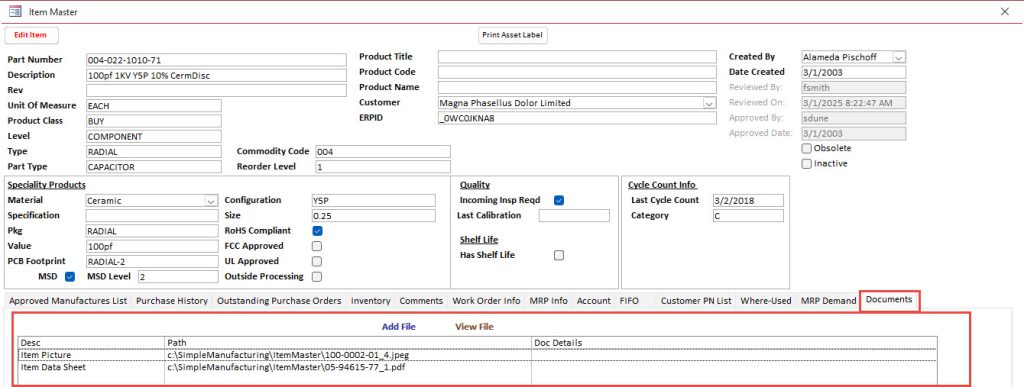The height and width of the screenshot is (387, 1024).
Task: Click the Category field showing C
Action: click(x=748, y=215)
